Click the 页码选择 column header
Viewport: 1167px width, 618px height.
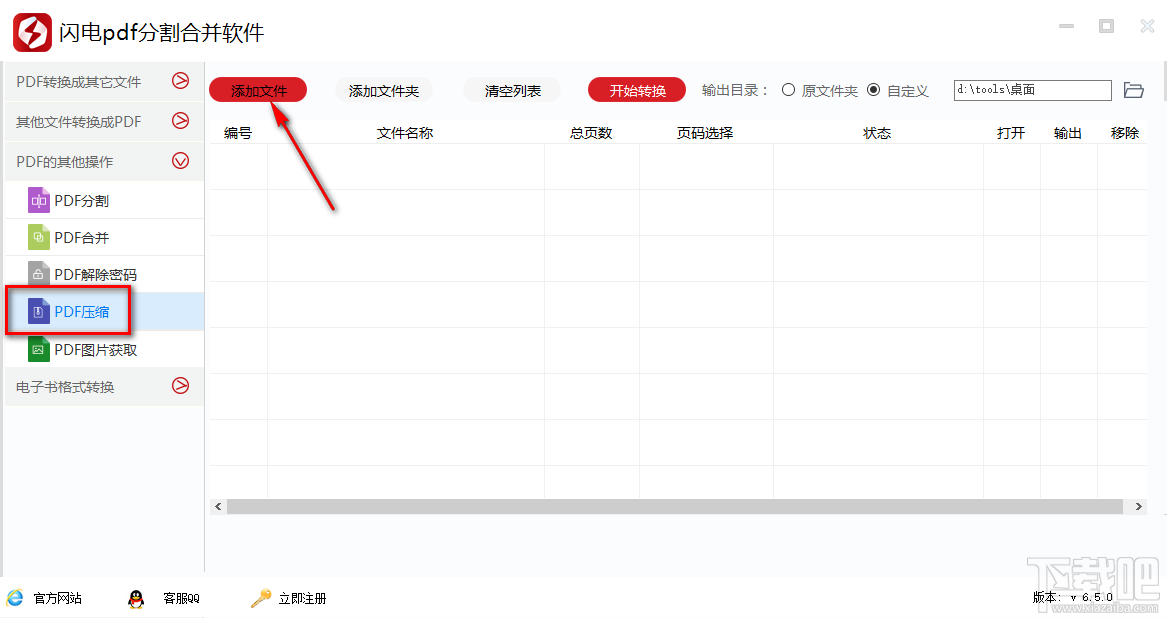[x=705, y=133]
